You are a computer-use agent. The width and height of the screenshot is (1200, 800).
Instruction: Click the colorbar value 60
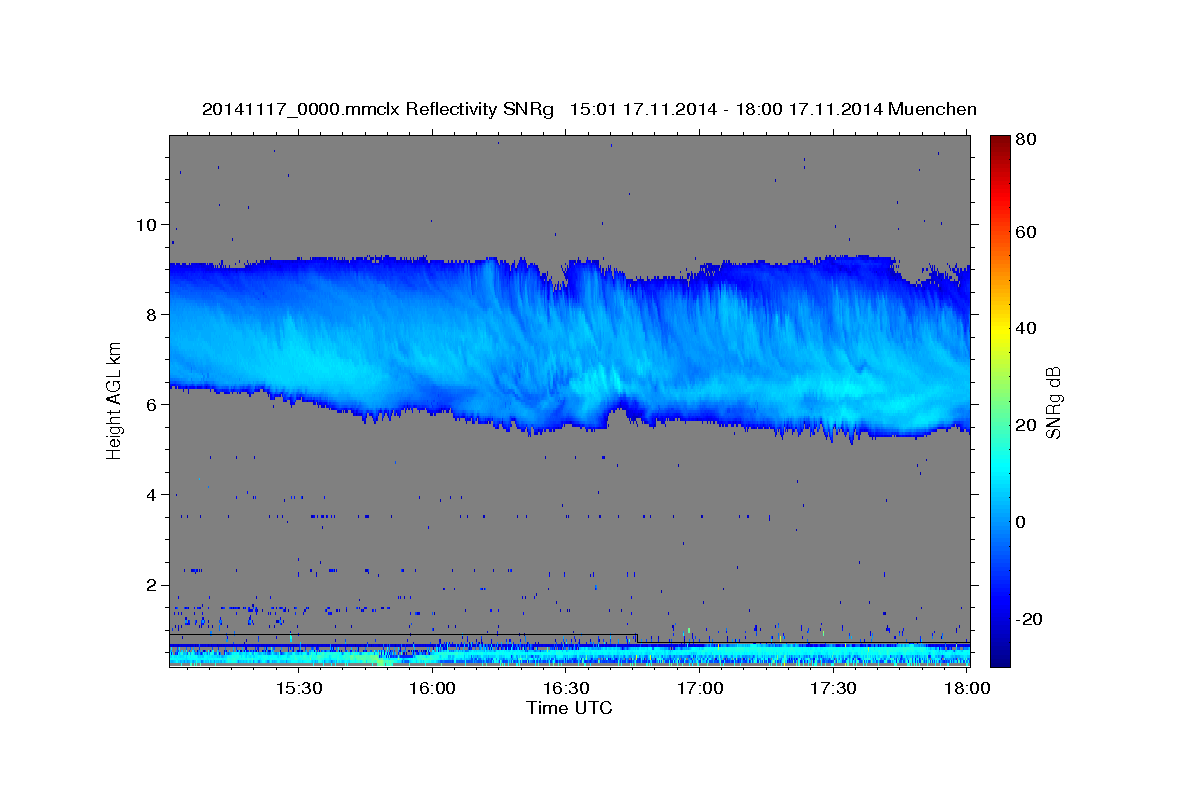tap(1025, 232)
